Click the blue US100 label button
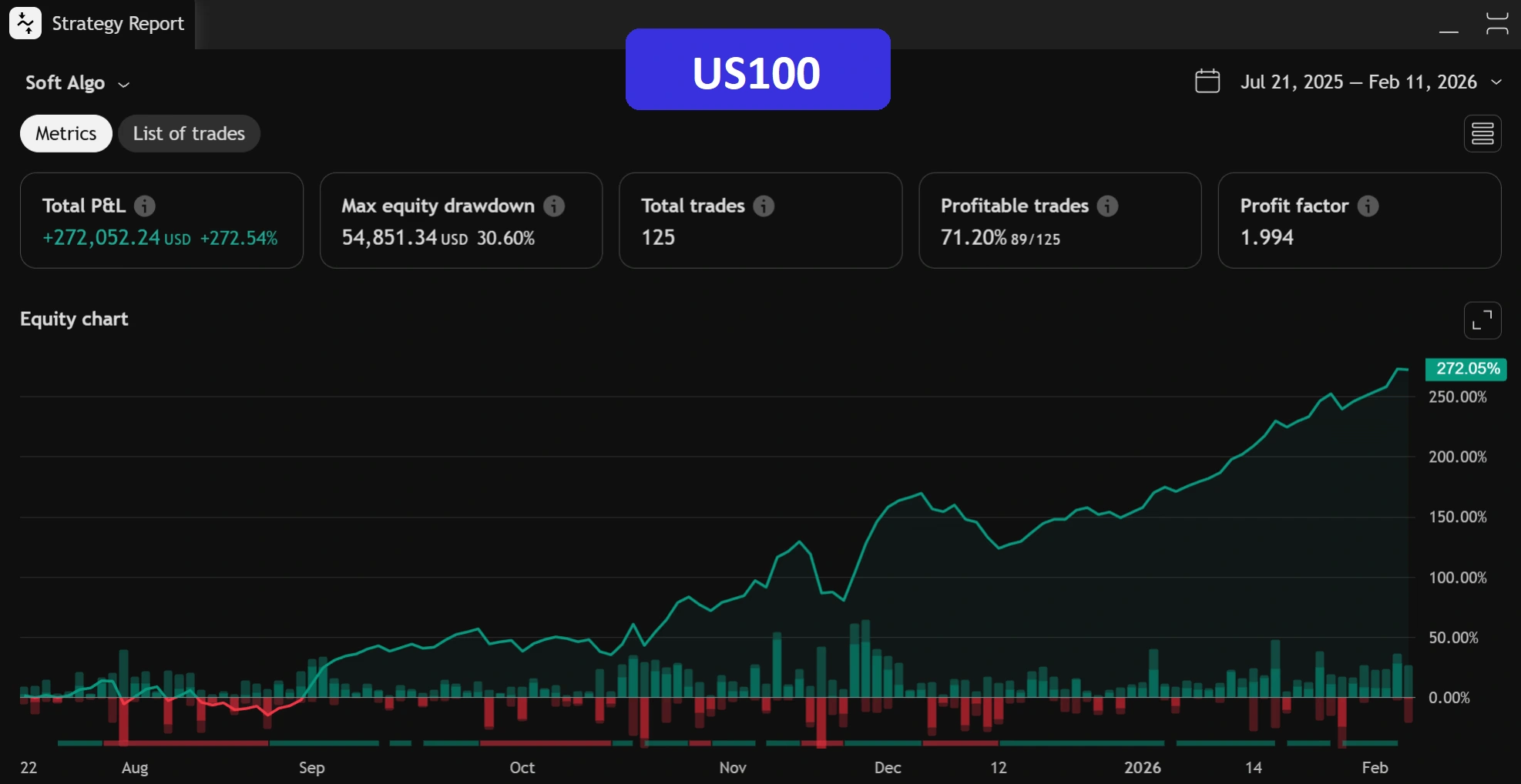Screen dimensions: 1521x784 point(757,70)
